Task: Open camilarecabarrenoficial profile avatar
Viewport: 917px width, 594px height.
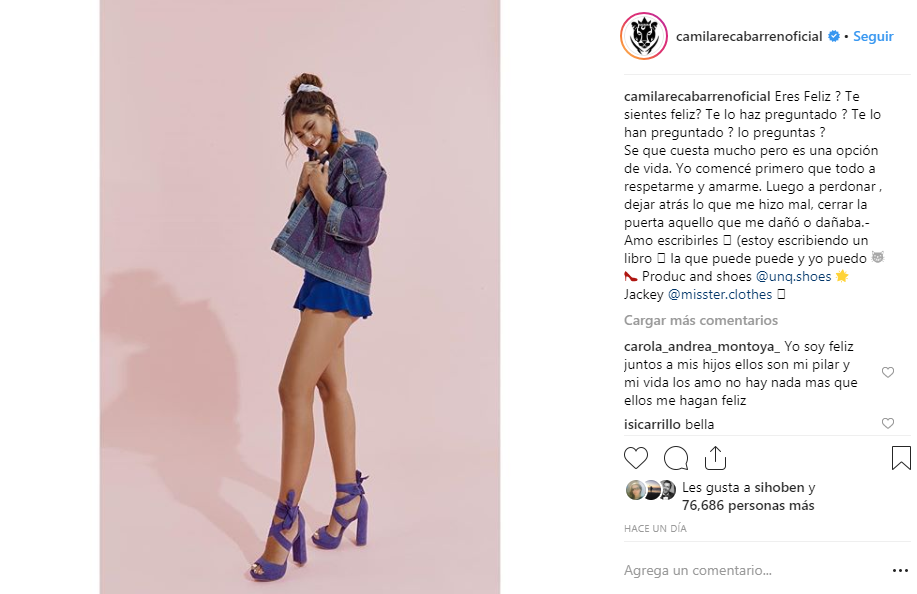Action: pos(644,36)
